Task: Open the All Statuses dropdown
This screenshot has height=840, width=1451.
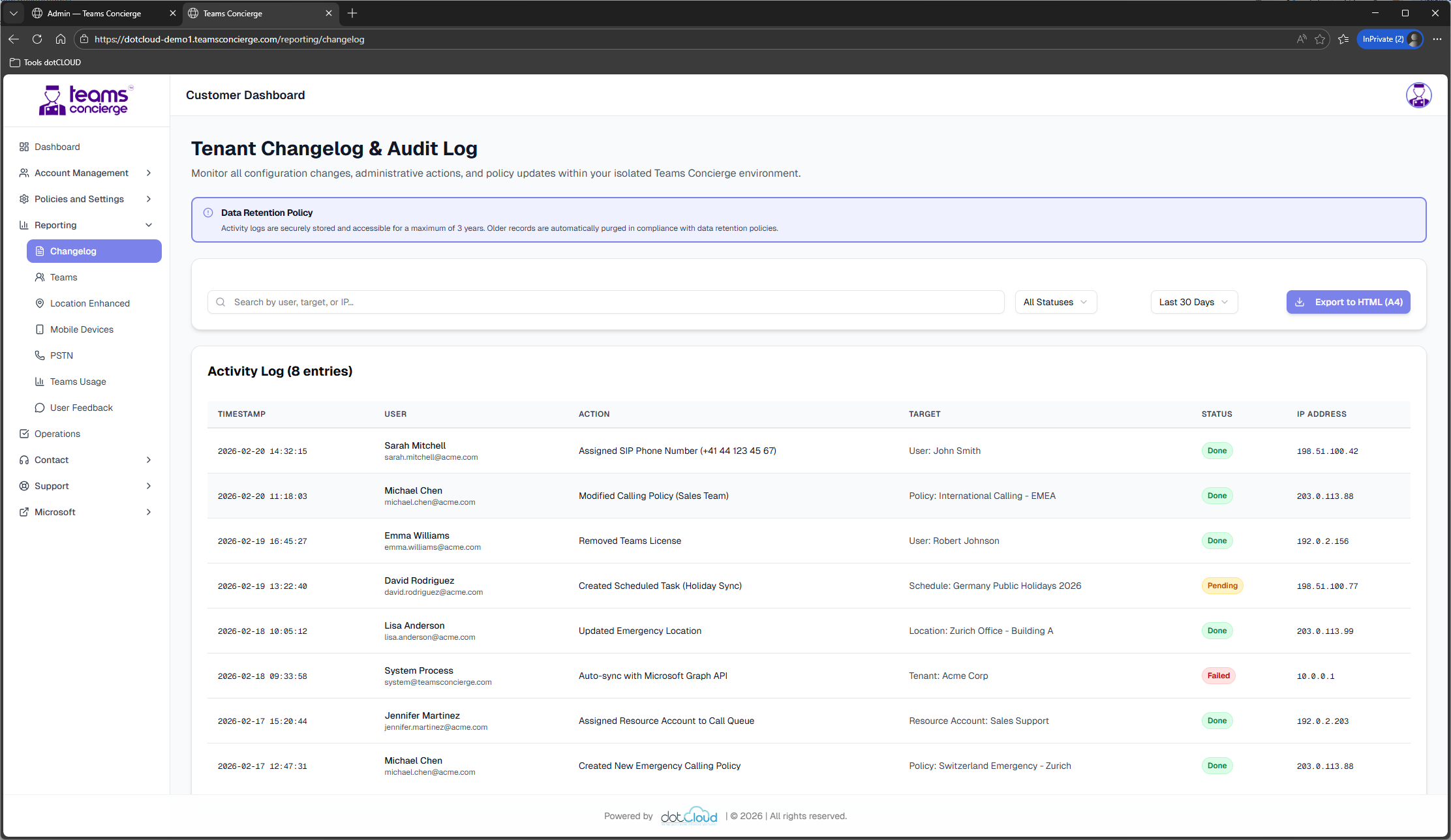Action: [1055, 301]
